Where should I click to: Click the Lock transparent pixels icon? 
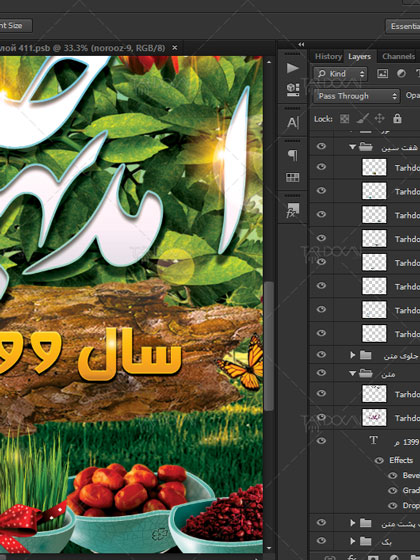tap(344, 119)
